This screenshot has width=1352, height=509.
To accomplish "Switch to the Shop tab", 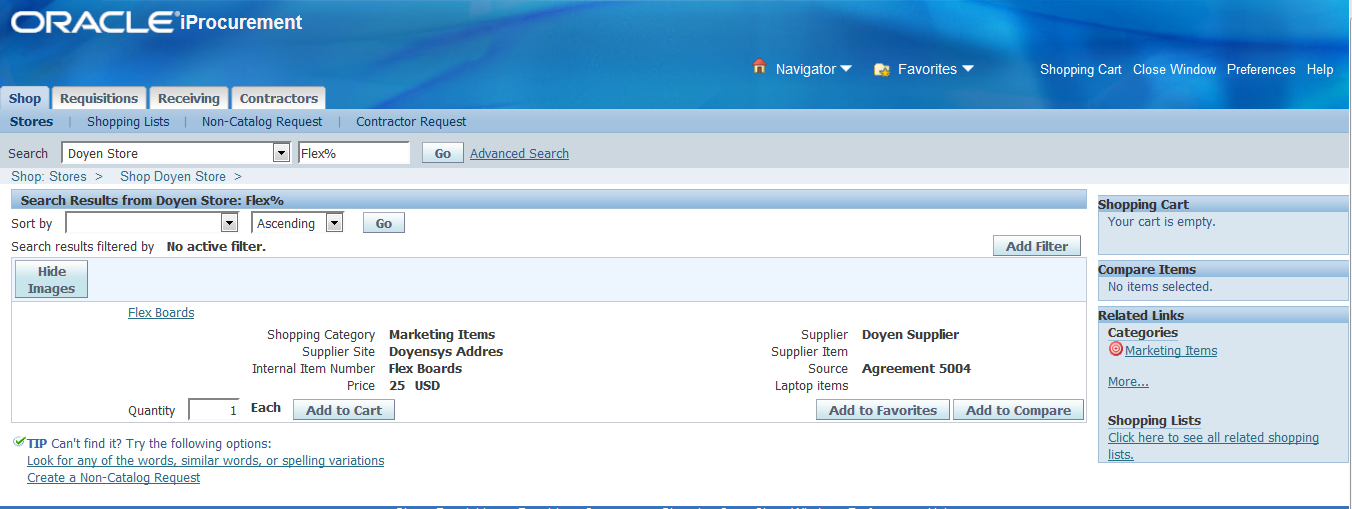I will click(x=25, y=98).
